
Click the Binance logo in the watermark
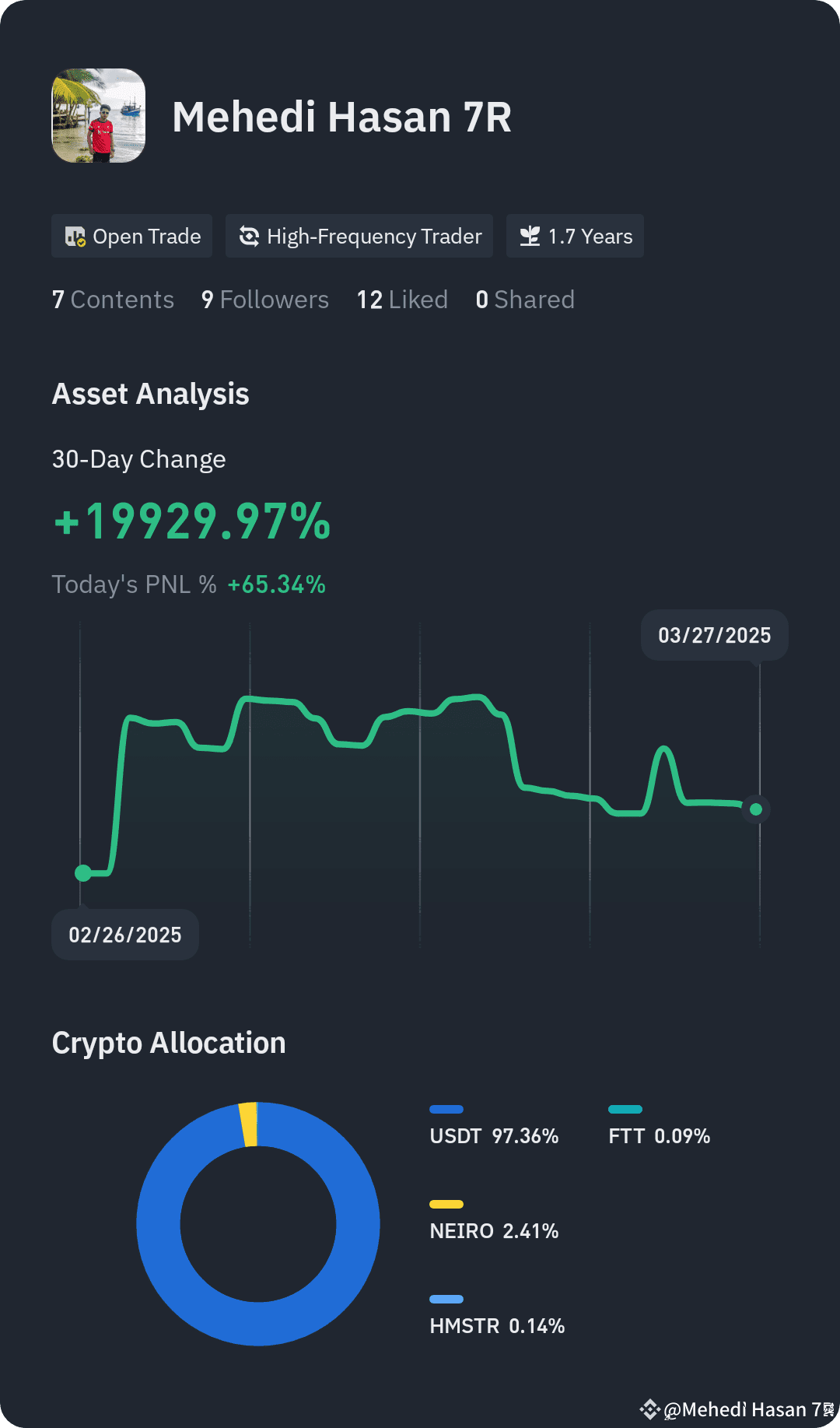[x=649, y=1409]
